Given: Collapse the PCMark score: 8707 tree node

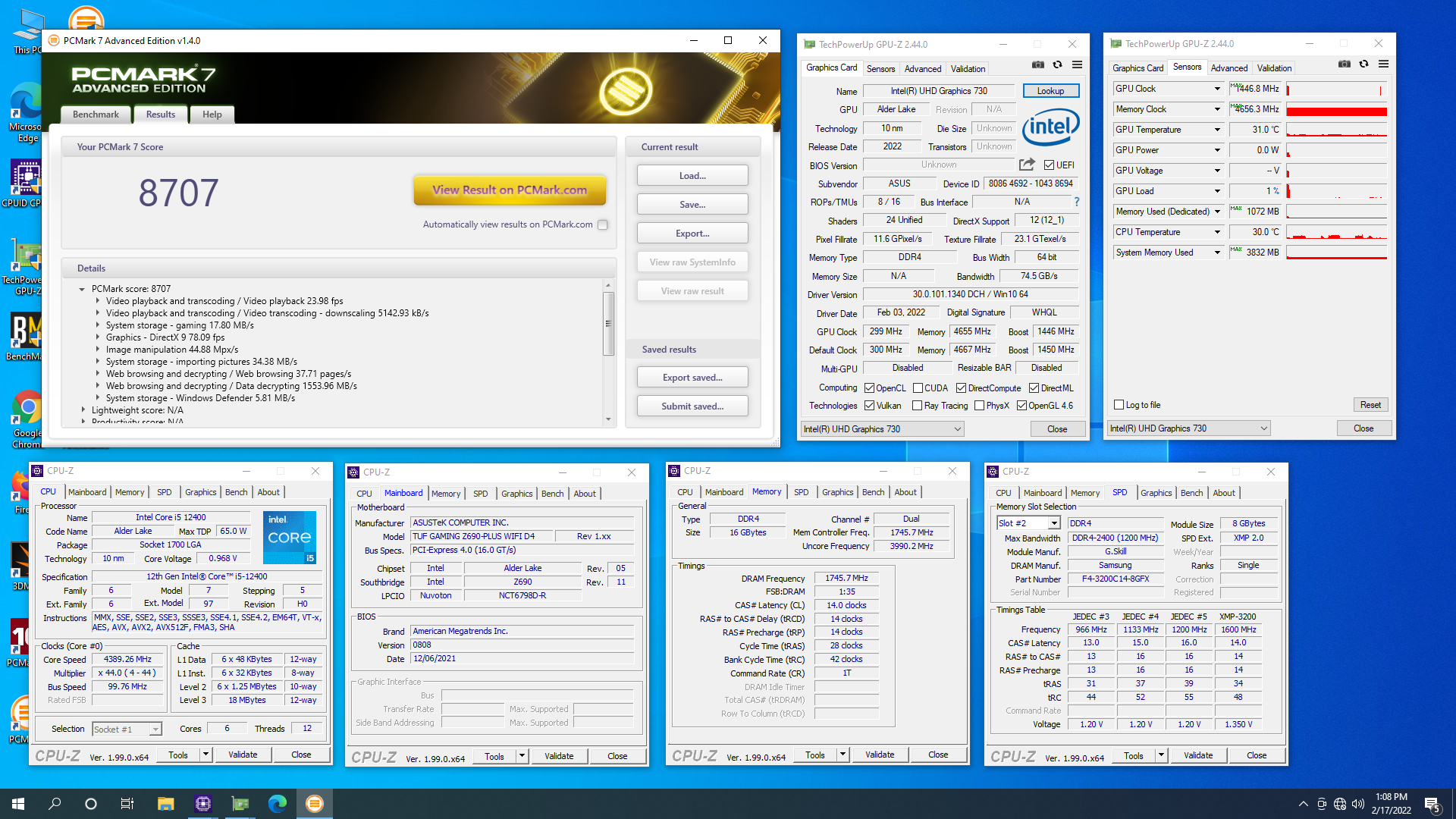Looking at the screenshot, I should (x=82, y=289).
